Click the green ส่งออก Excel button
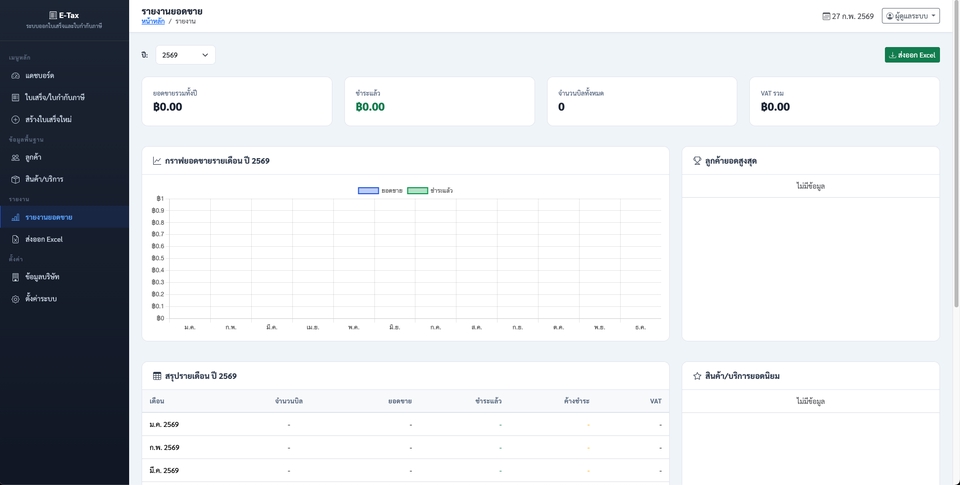 pos(911,55)
